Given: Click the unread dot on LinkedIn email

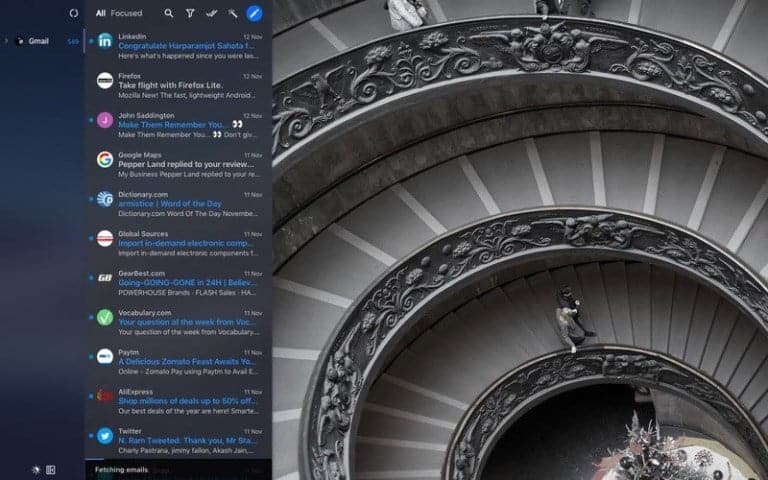Looking at the screenshot, I should (x=91, y=41).
